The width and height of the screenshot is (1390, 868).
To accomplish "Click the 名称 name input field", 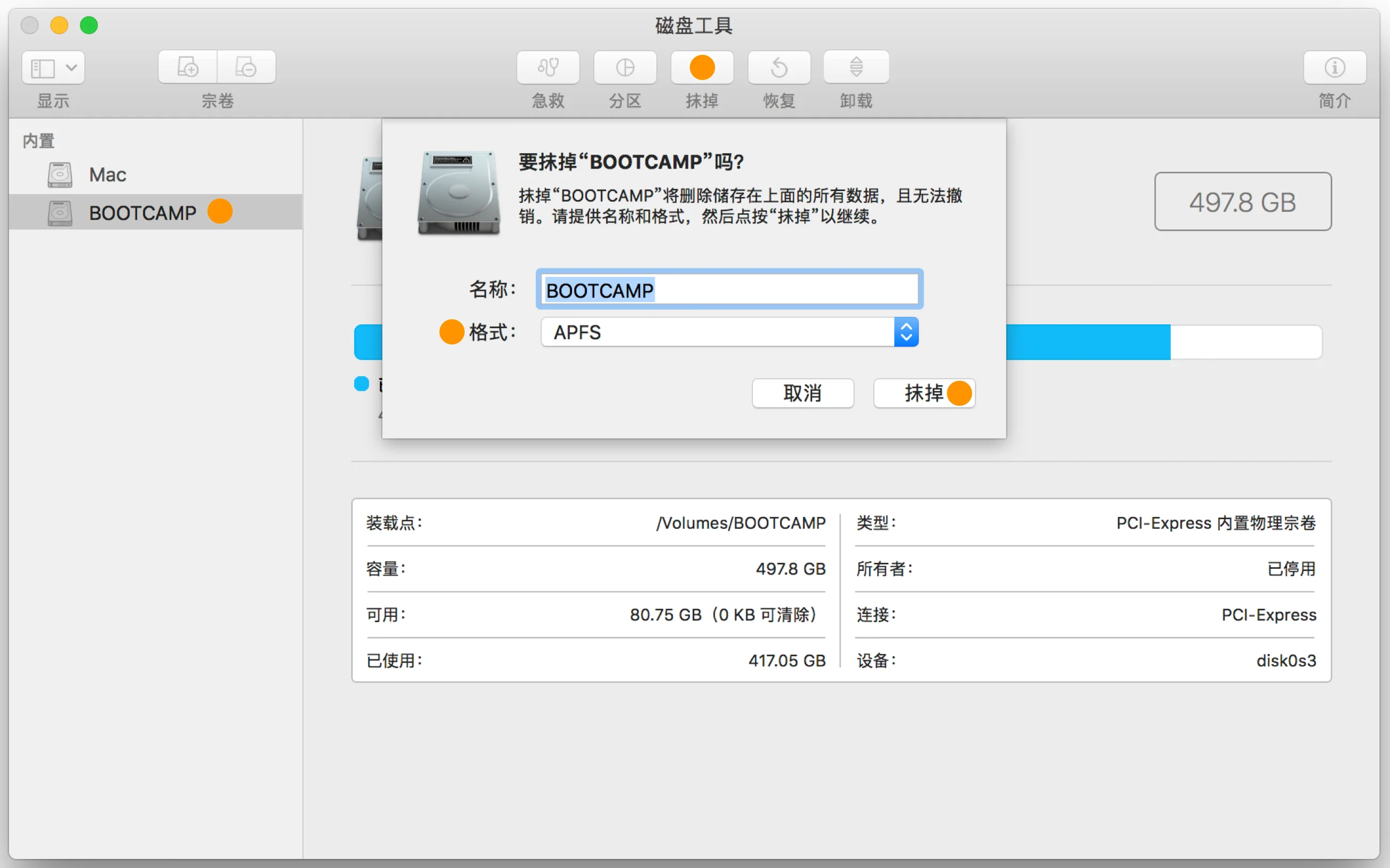I will coord(729,289).
